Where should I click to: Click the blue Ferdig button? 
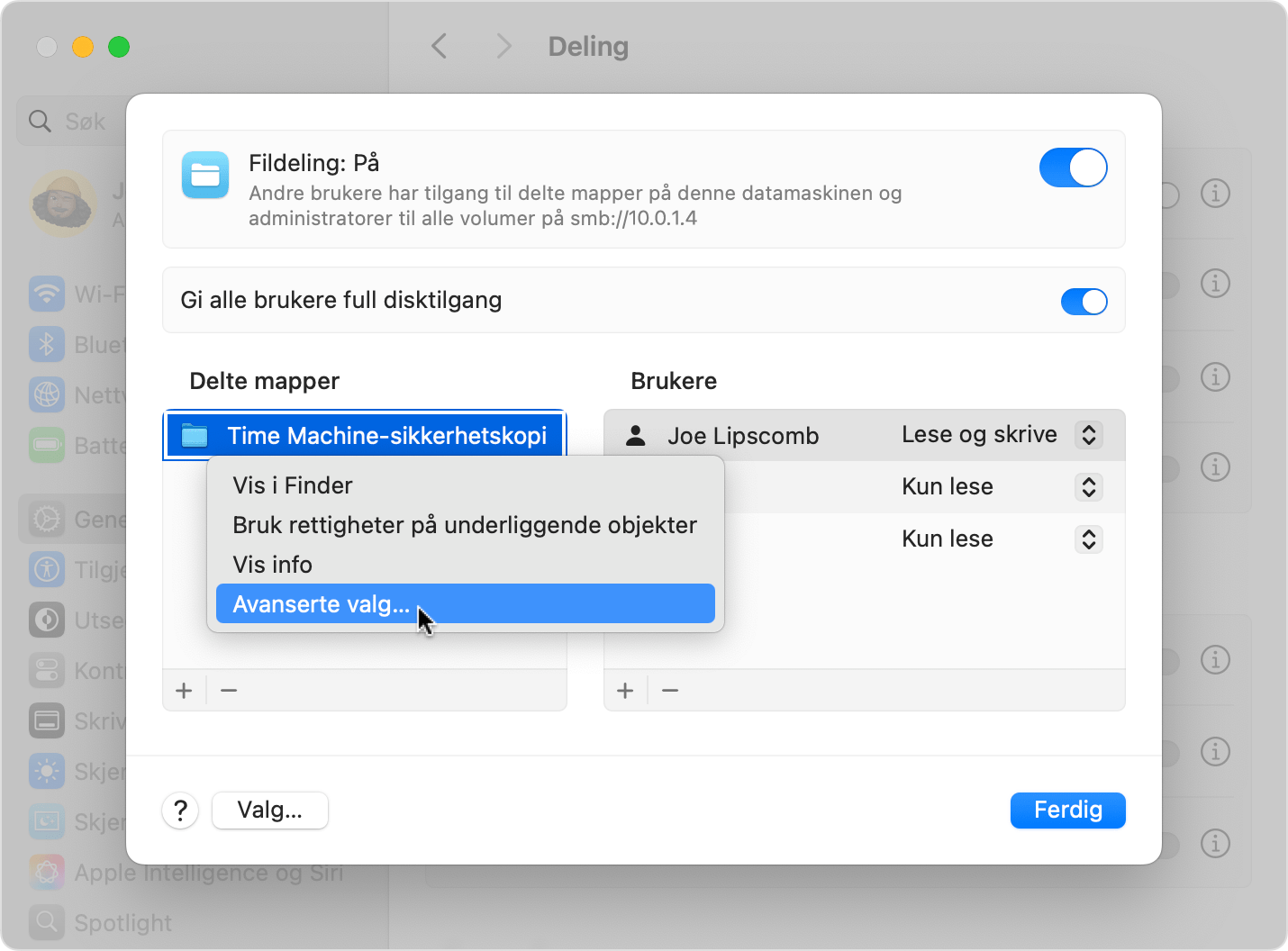[x=1067, y=810]
